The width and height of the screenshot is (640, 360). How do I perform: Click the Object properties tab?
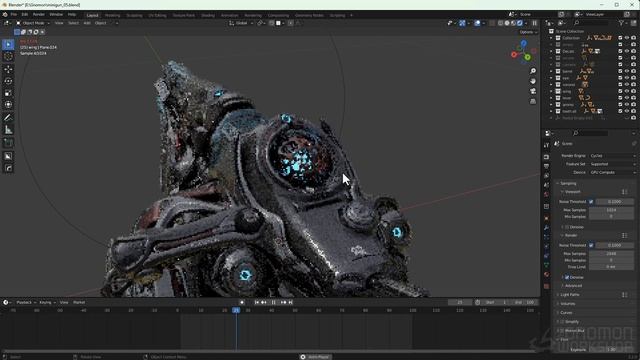coord(547,218)
